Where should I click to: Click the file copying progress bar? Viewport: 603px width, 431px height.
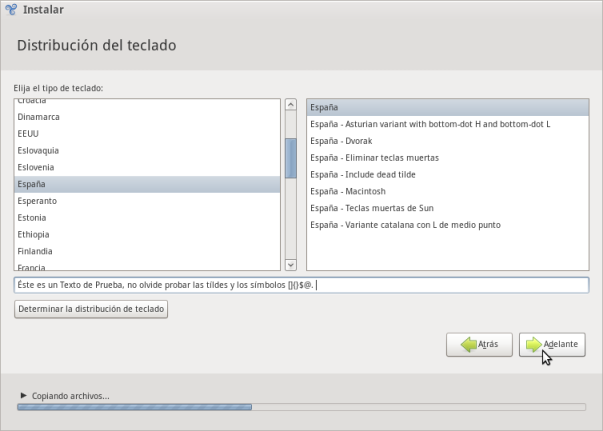click(301, 407)
